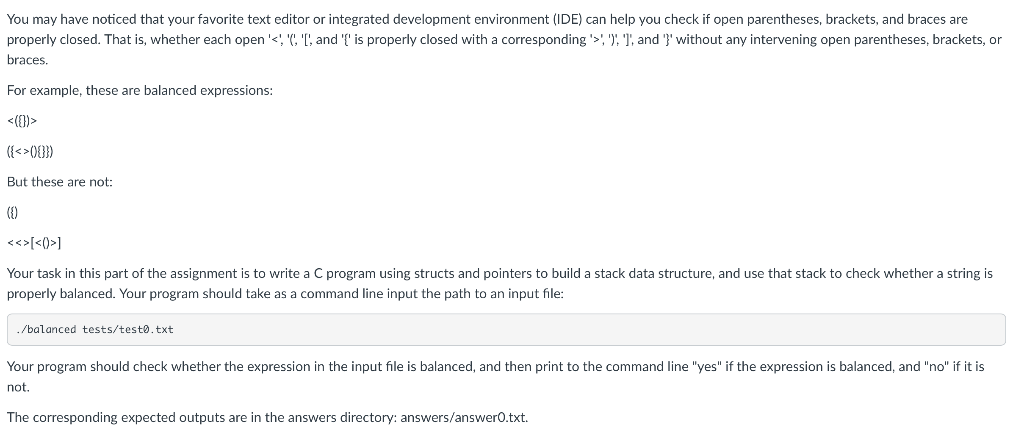Click the standalone word 'braces.'
The image size is (1024, 444).
pos(27,59)
